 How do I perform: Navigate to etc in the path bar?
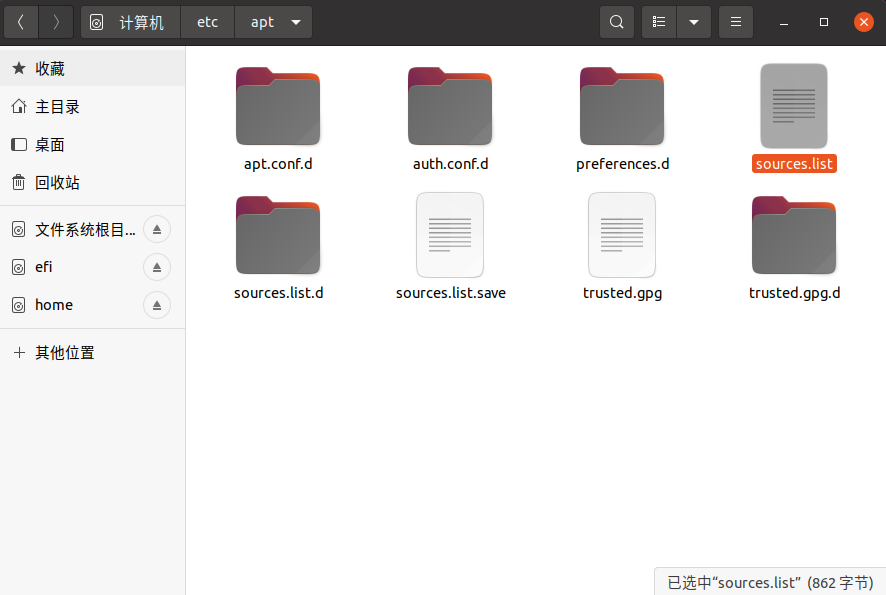(x=207, y=22)
